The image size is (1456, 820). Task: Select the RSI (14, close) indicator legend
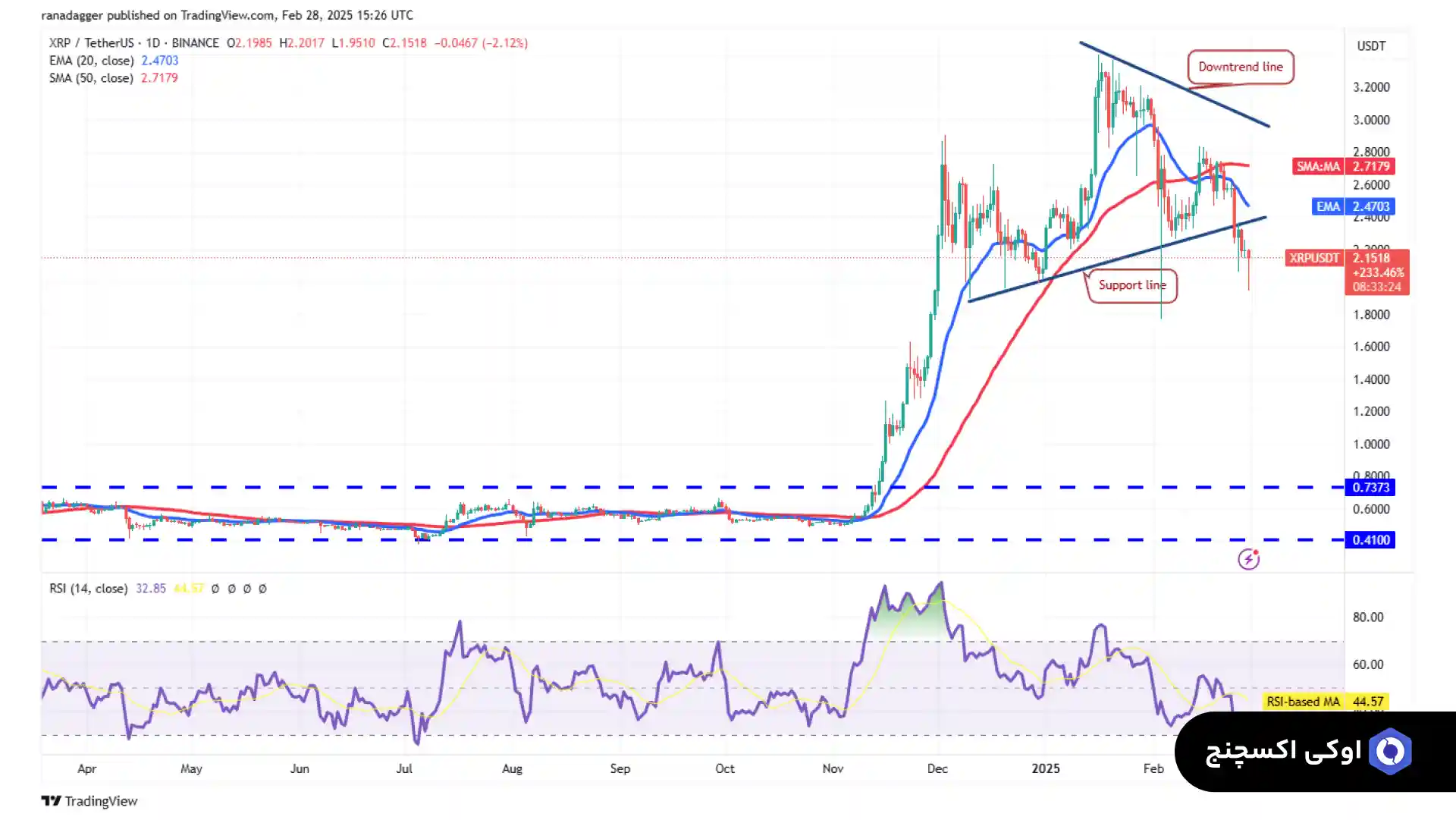tap(89, 589)
